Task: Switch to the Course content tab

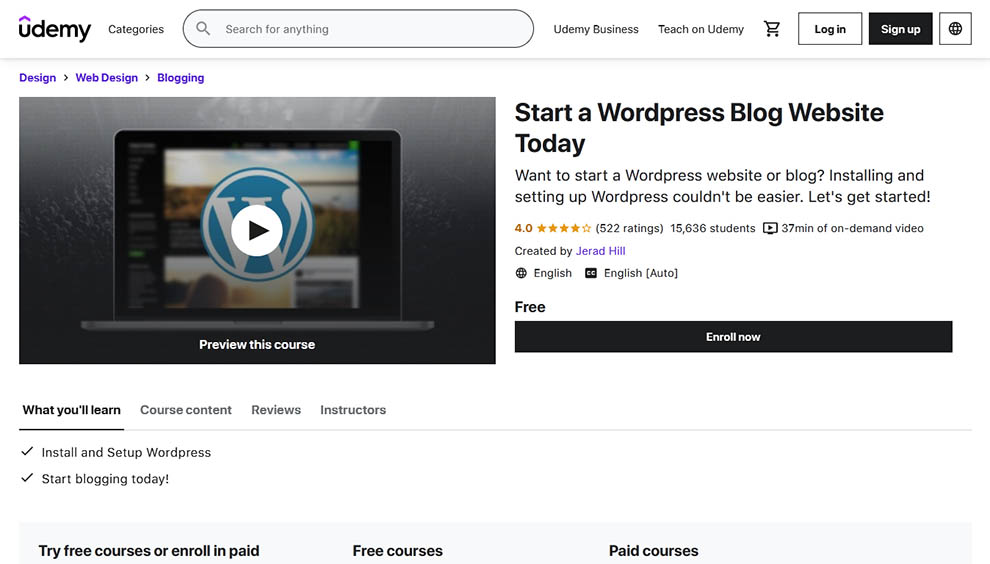Action: (x=186, y=410)
